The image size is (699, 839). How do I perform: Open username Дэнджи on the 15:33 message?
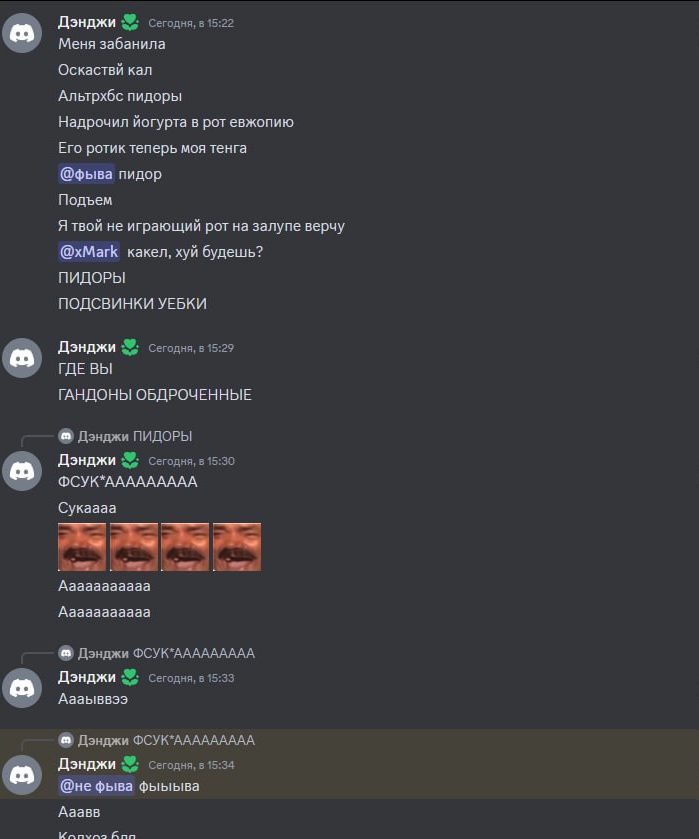[87, 677]
